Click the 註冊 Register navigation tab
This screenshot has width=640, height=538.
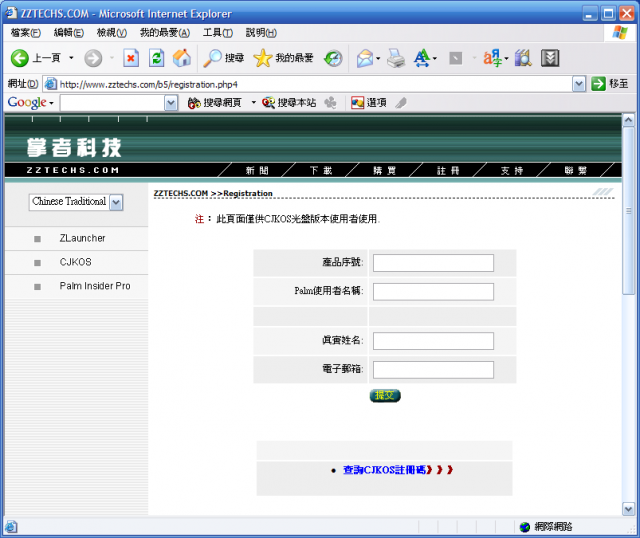click(448, 171)
